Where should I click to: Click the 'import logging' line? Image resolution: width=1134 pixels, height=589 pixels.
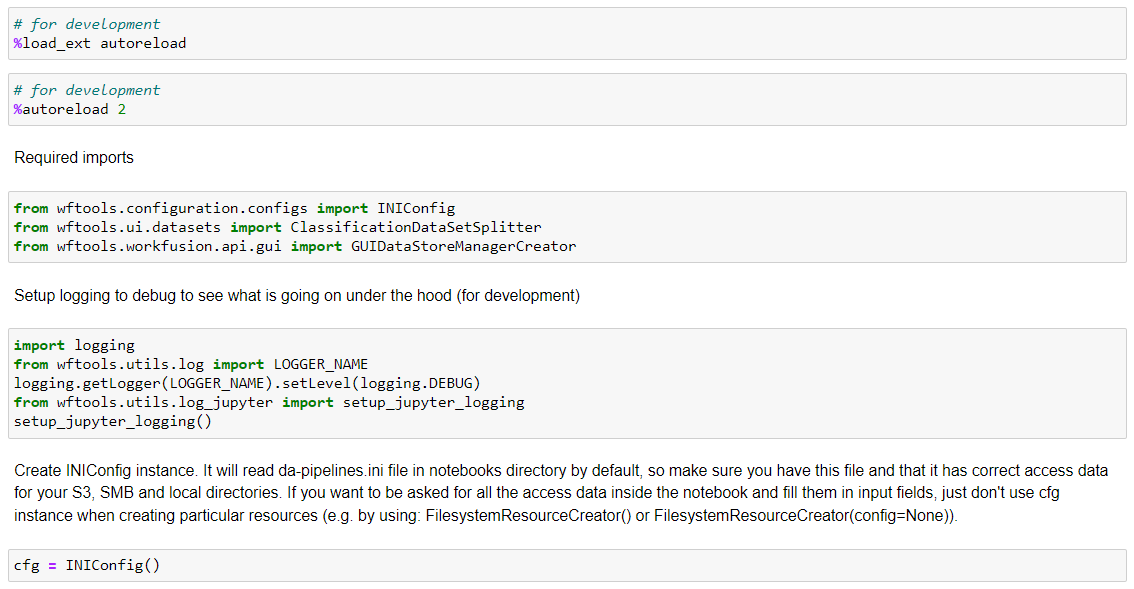[74, 345]
